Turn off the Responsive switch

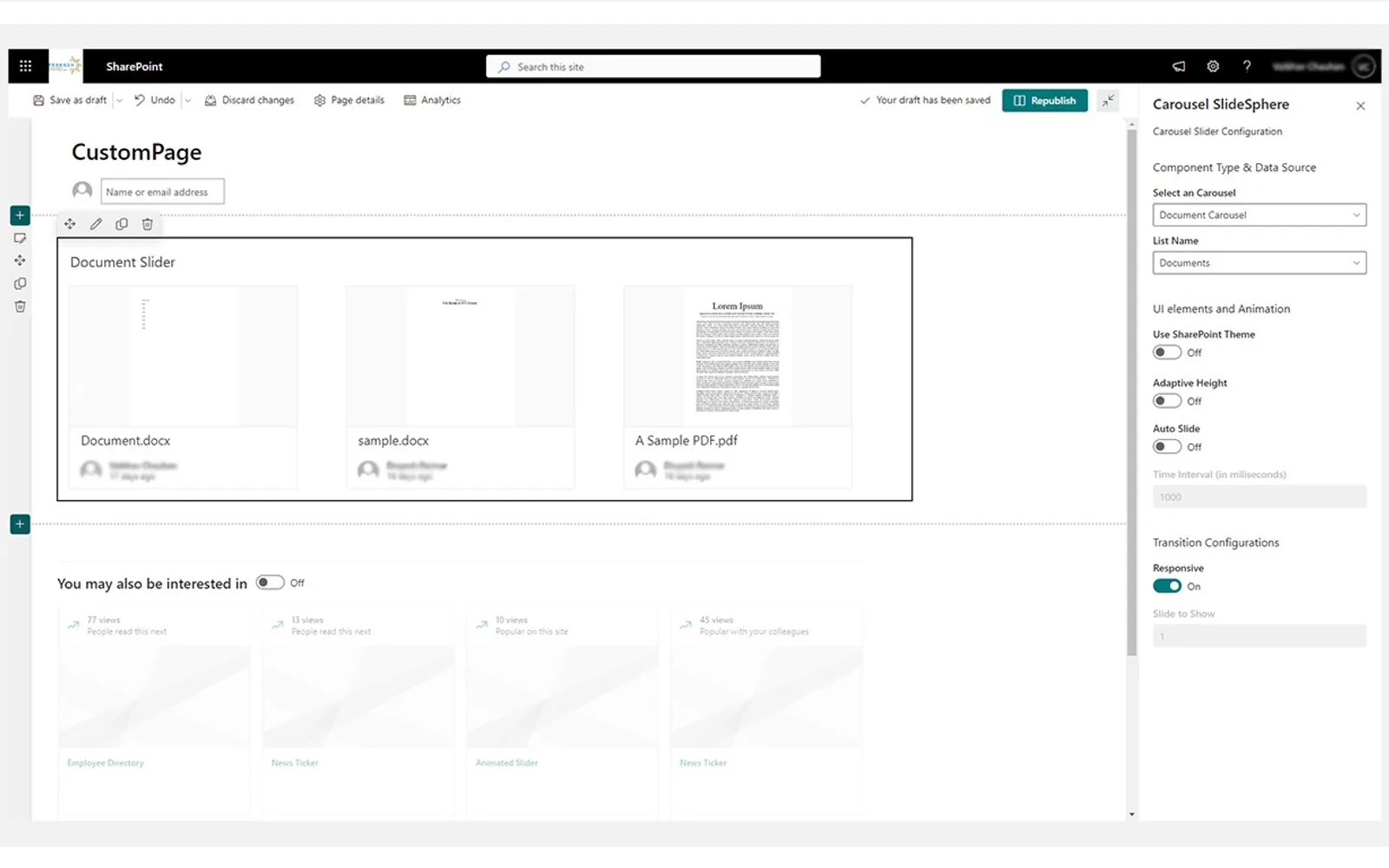1167,586
